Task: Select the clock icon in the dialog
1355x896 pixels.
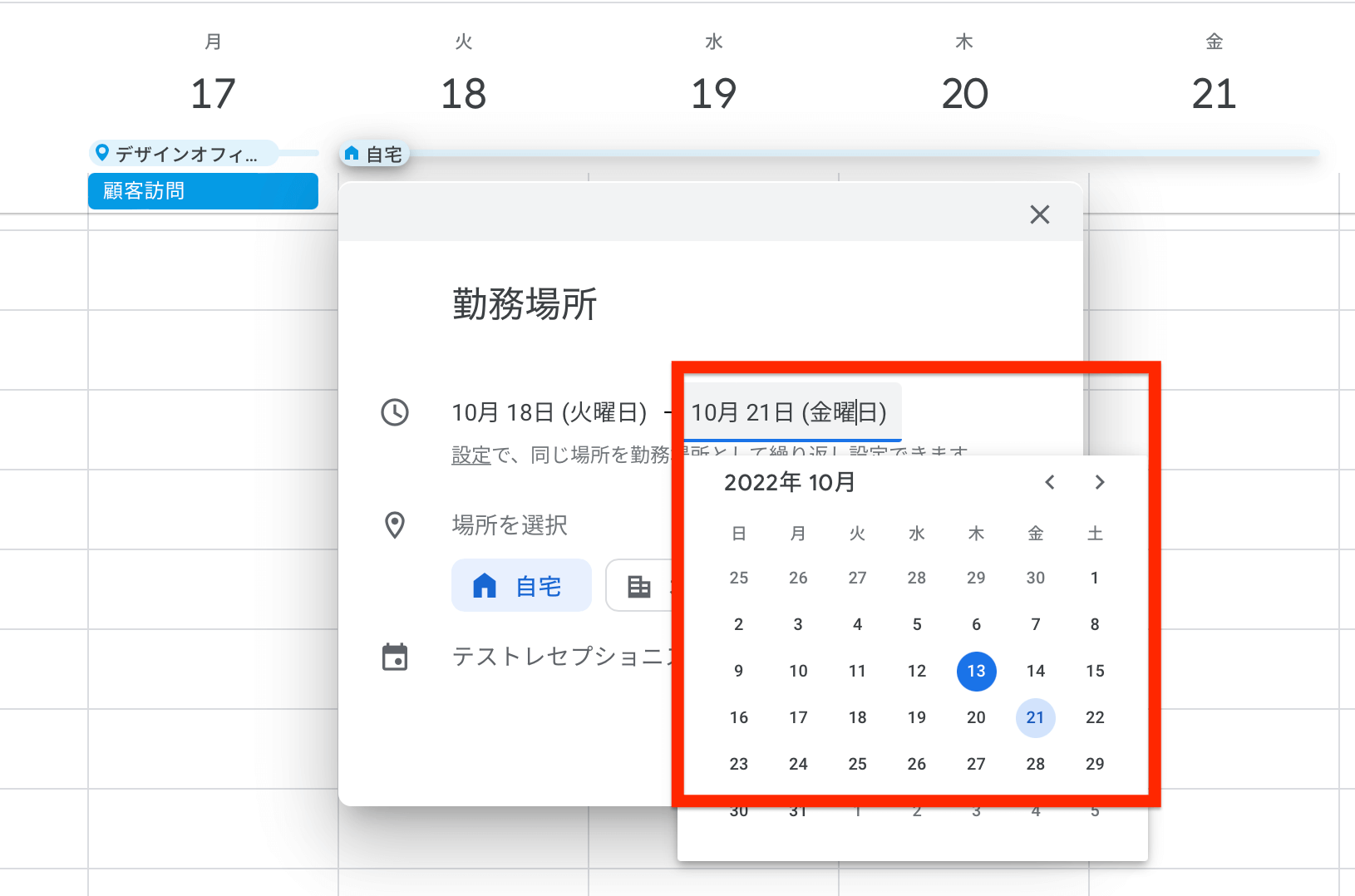Action: point(396,412)
